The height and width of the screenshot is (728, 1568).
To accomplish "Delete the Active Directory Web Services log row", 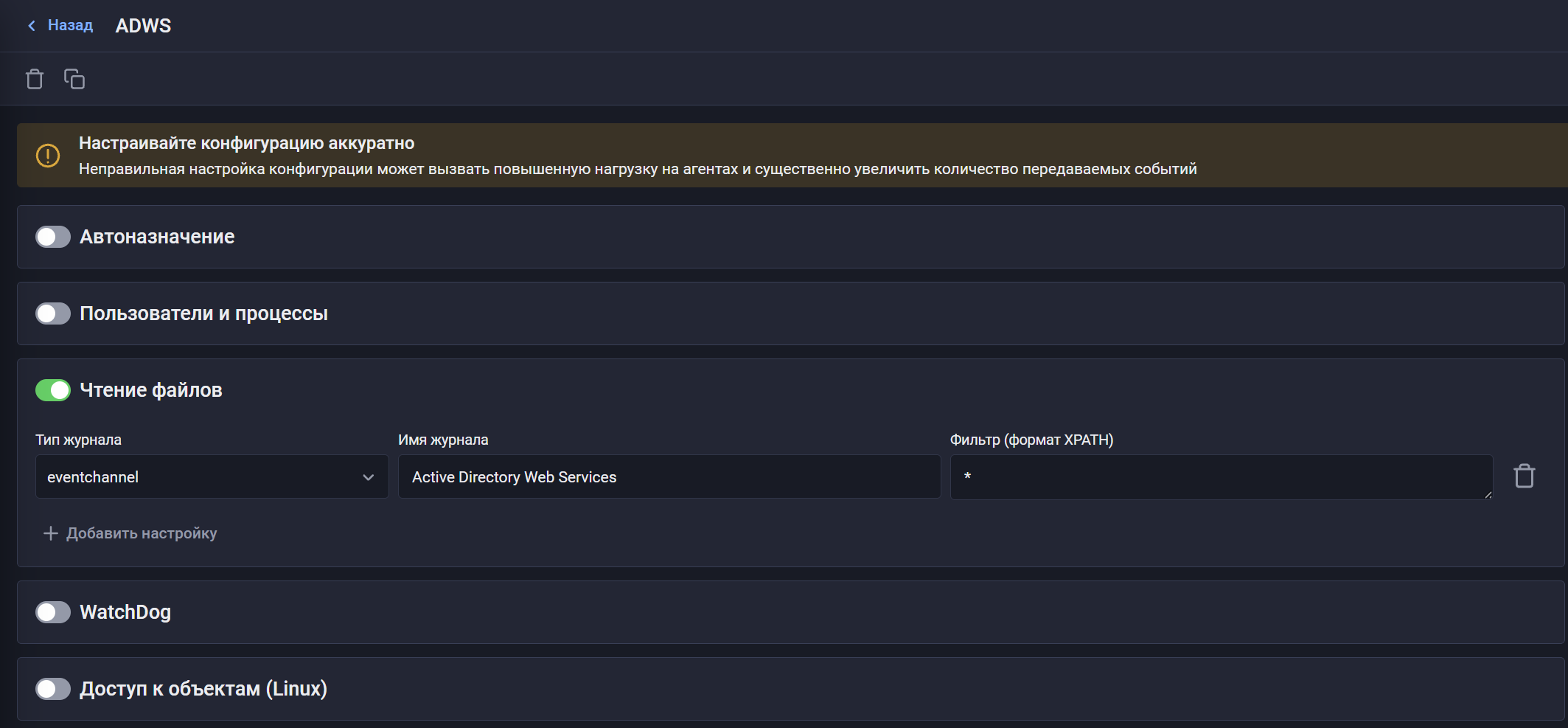I will pyautogui.click(x=1525, y=476).
